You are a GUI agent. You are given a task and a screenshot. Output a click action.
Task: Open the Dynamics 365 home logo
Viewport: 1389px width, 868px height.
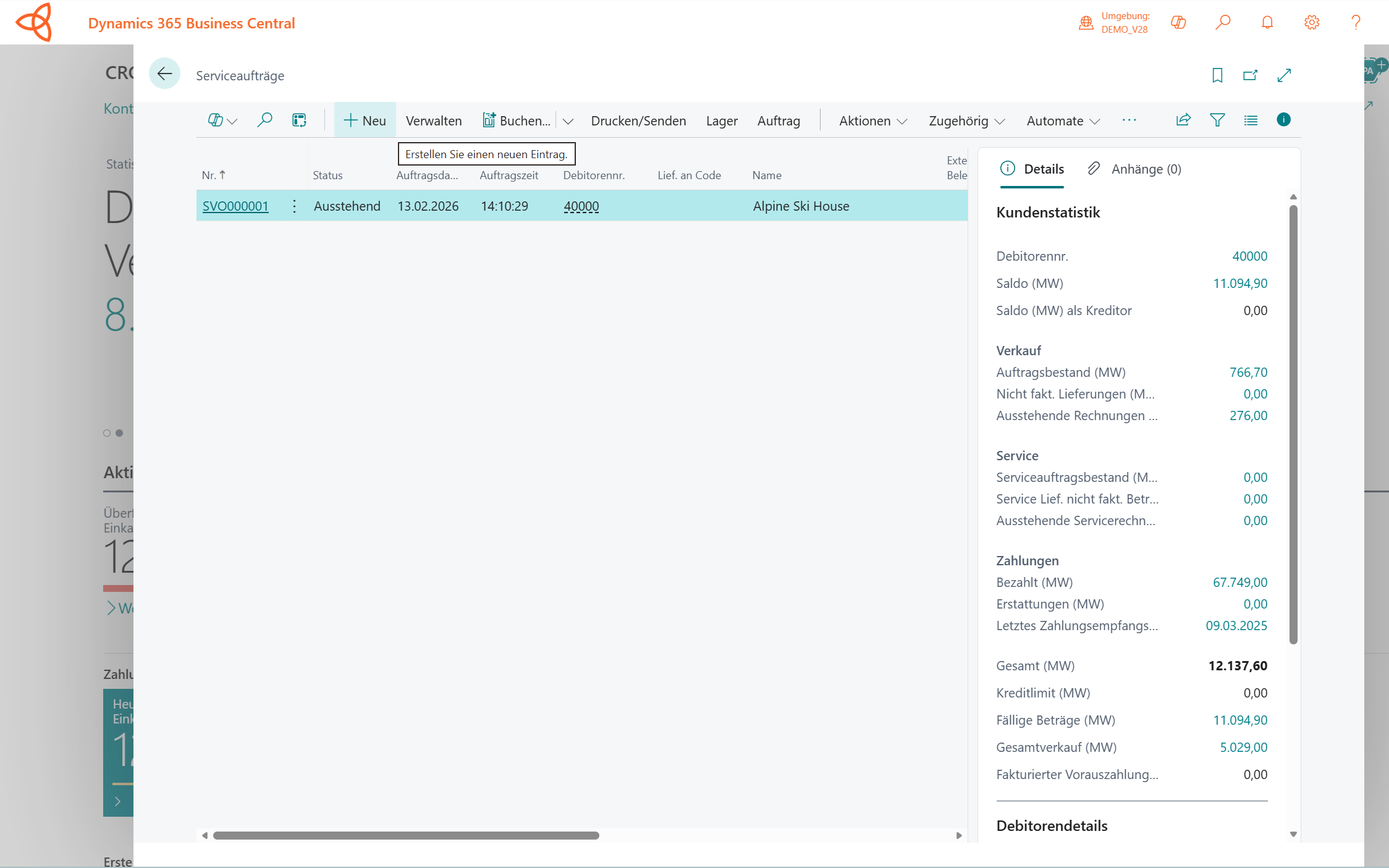pos(35,22)
